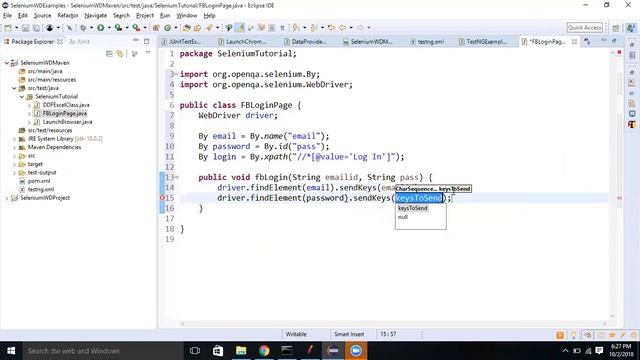640x360 pixels.
Task: Click the Previous Annotation icon
Action: pos(314,28)
